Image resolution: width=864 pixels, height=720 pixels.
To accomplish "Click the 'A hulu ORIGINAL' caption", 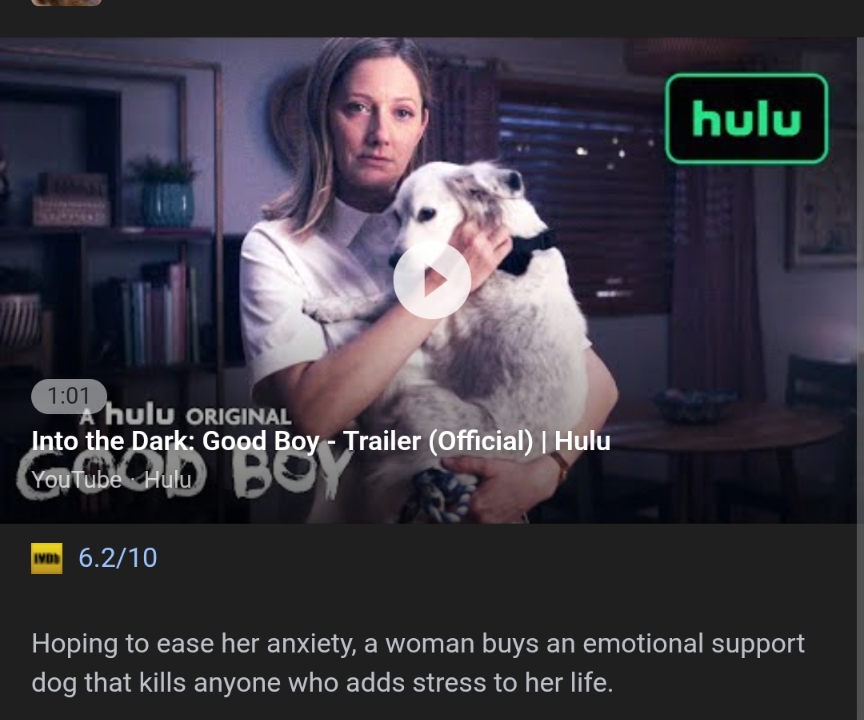I will 185,415.
